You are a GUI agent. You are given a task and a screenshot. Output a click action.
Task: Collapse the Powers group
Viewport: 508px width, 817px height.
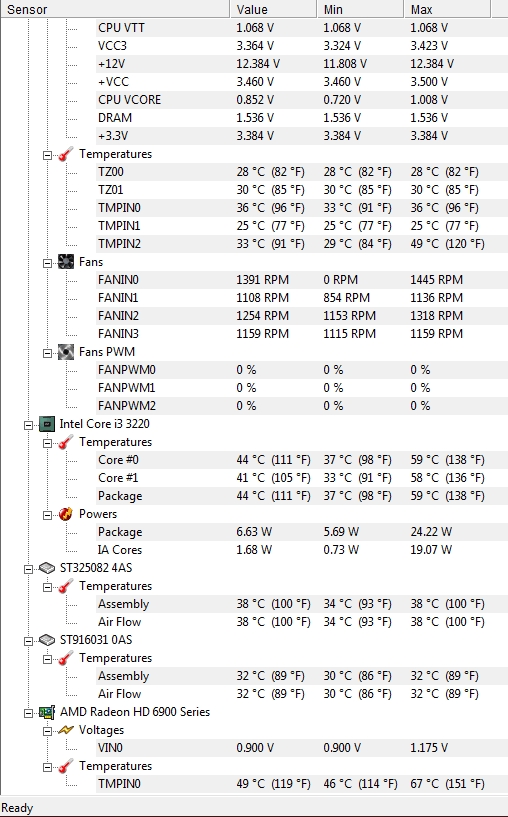tap(47, 516)
